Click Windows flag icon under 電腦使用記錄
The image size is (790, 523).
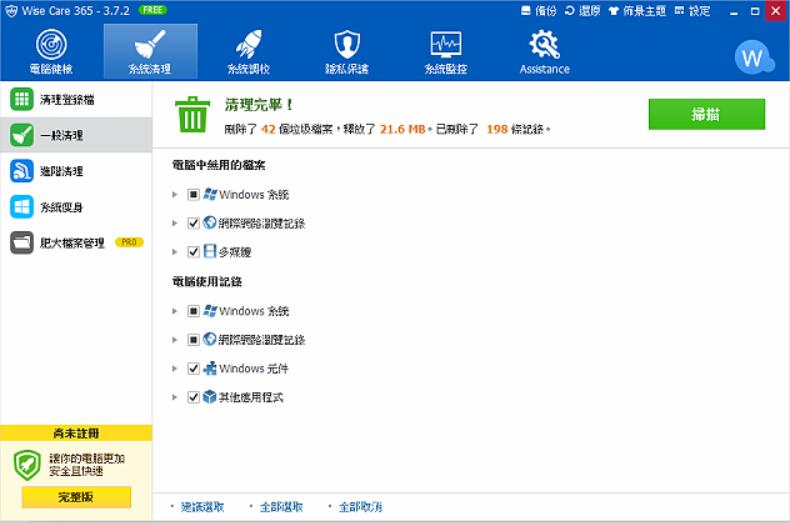coord(210,310)
